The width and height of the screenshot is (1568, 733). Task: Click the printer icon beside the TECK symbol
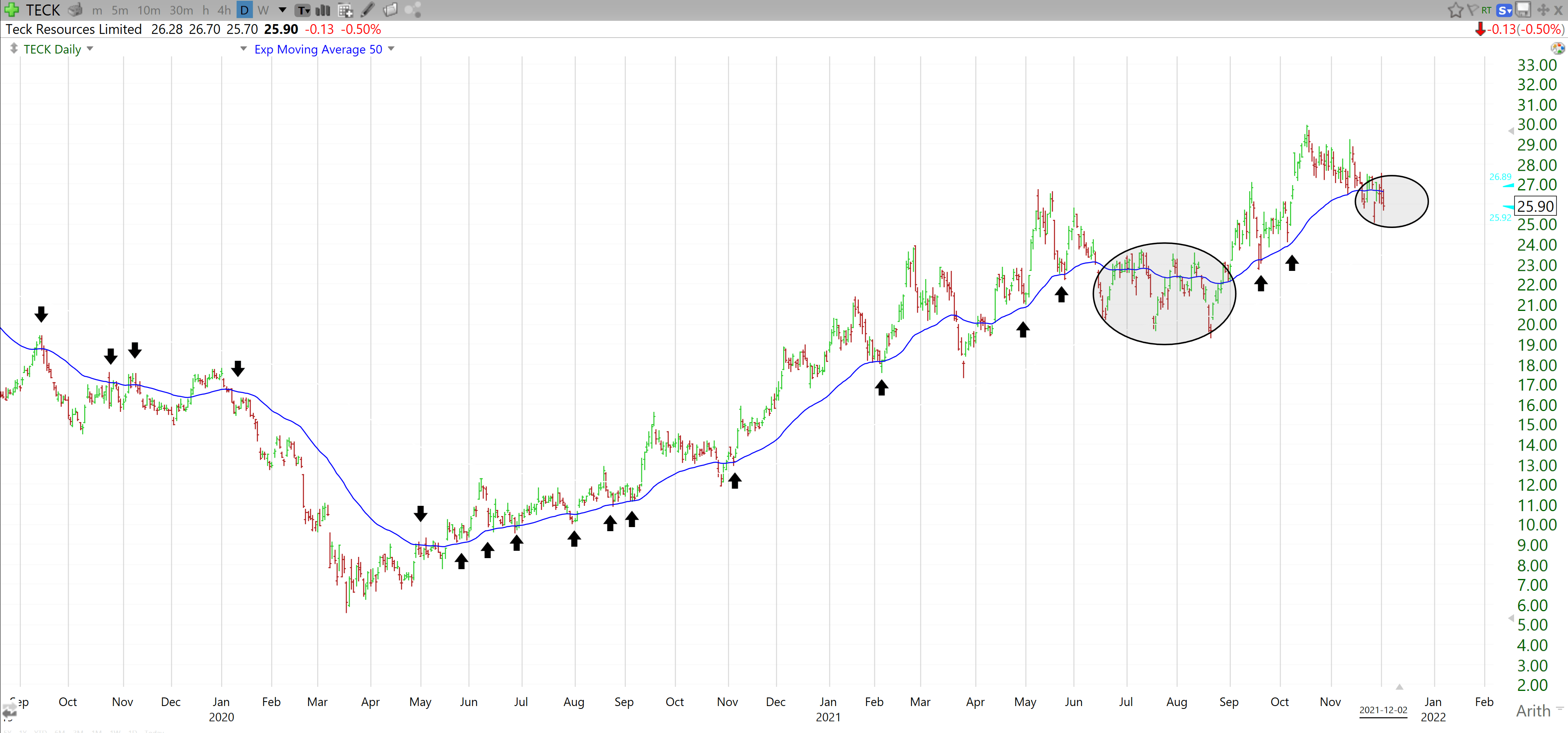tap(75, 10)
